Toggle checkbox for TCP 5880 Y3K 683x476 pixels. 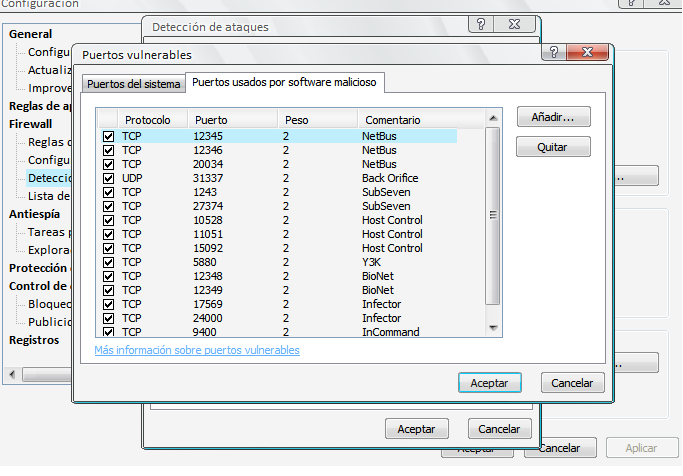coord(108,262)
